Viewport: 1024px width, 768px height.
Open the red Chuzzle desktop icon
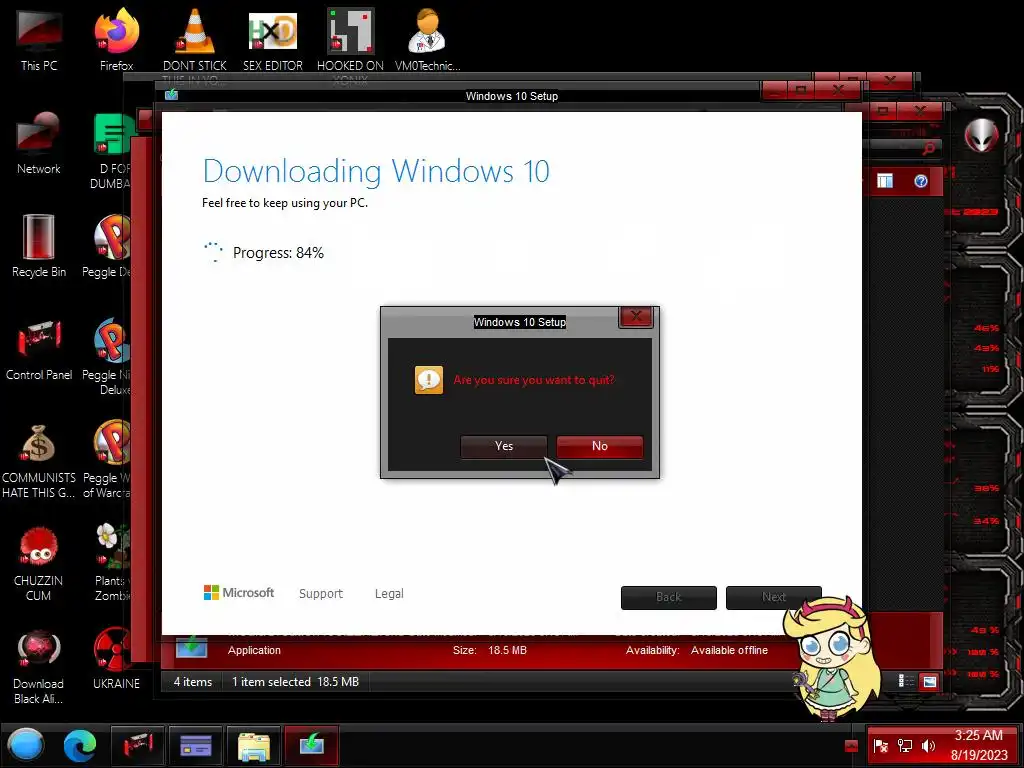click(x=39, y=563)
